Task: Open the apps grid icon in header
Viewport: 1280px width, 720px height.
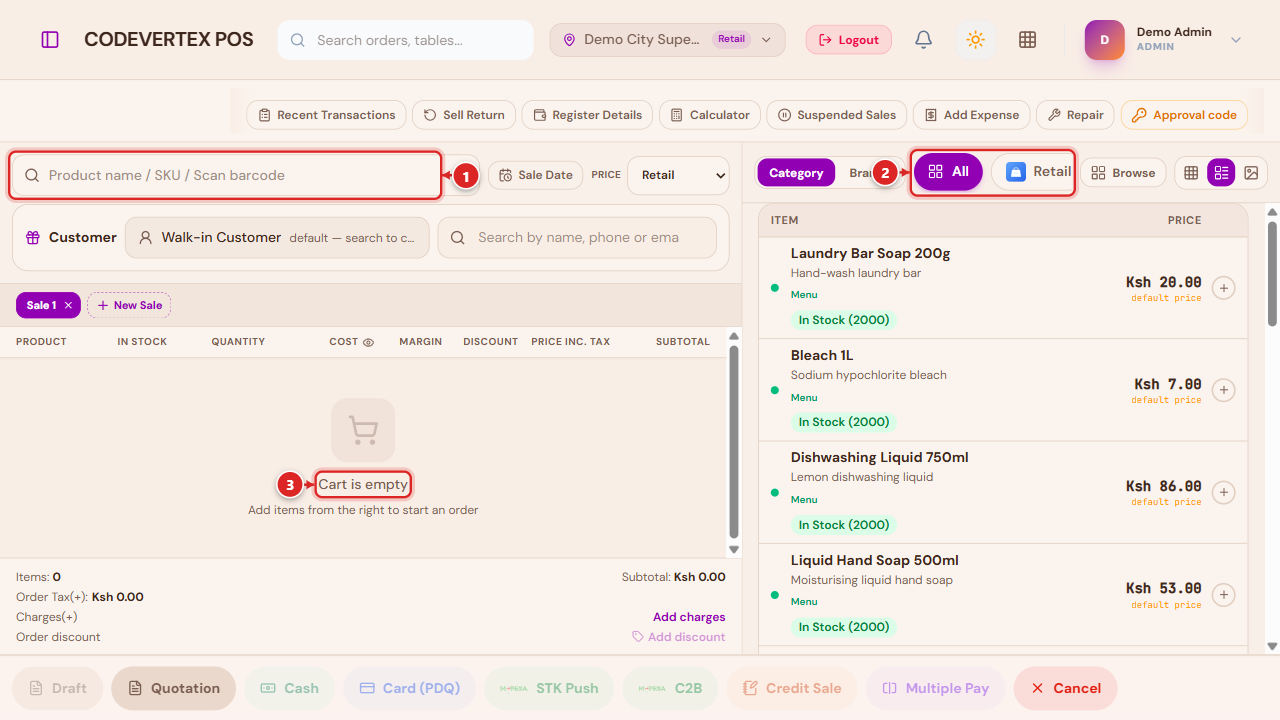Action: coord(1027,40)
